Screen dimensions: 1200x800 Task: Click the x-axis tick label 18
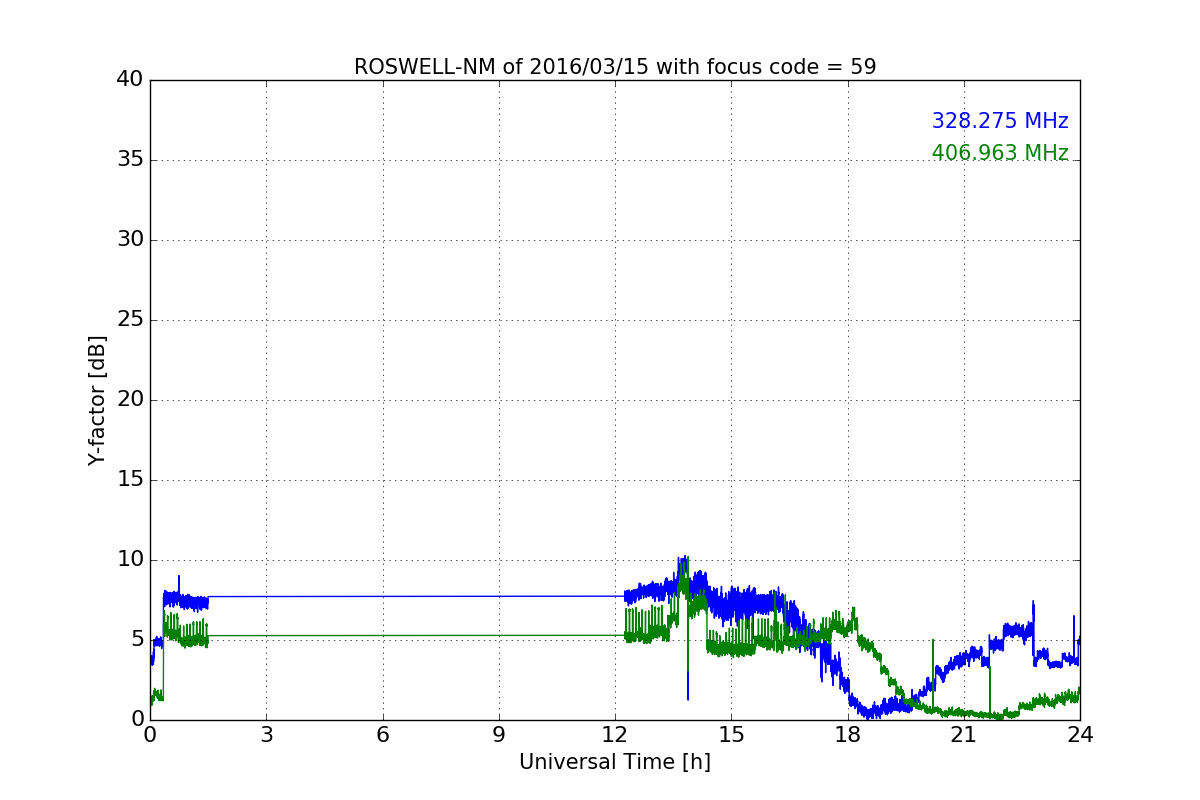[x=848, y=735]
